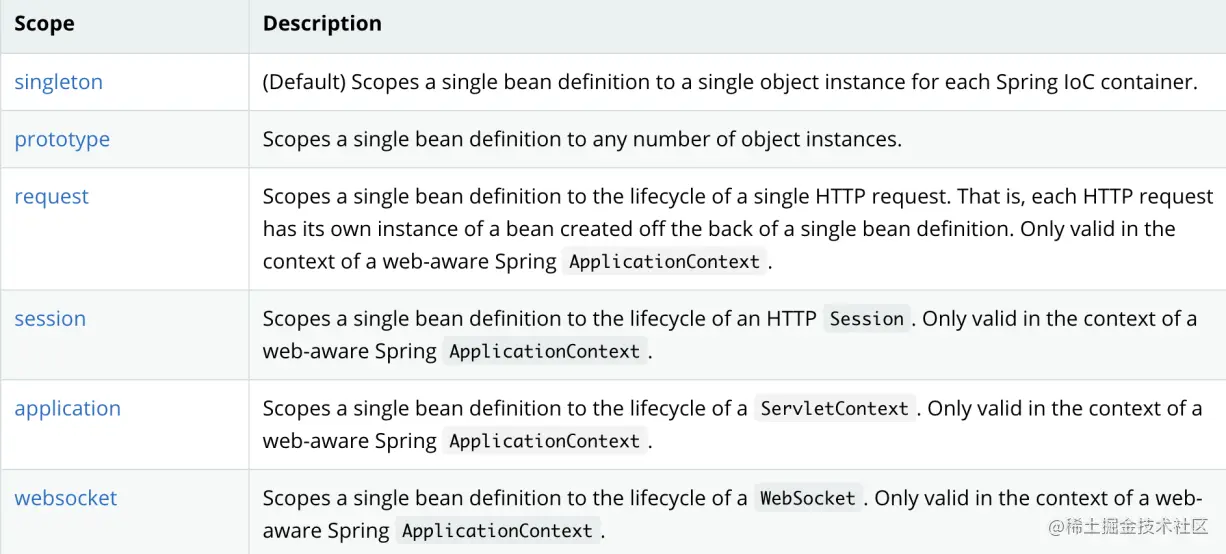
Task: Open the singleton scope link
Action: pyautogui.click(x=58, y=82)
